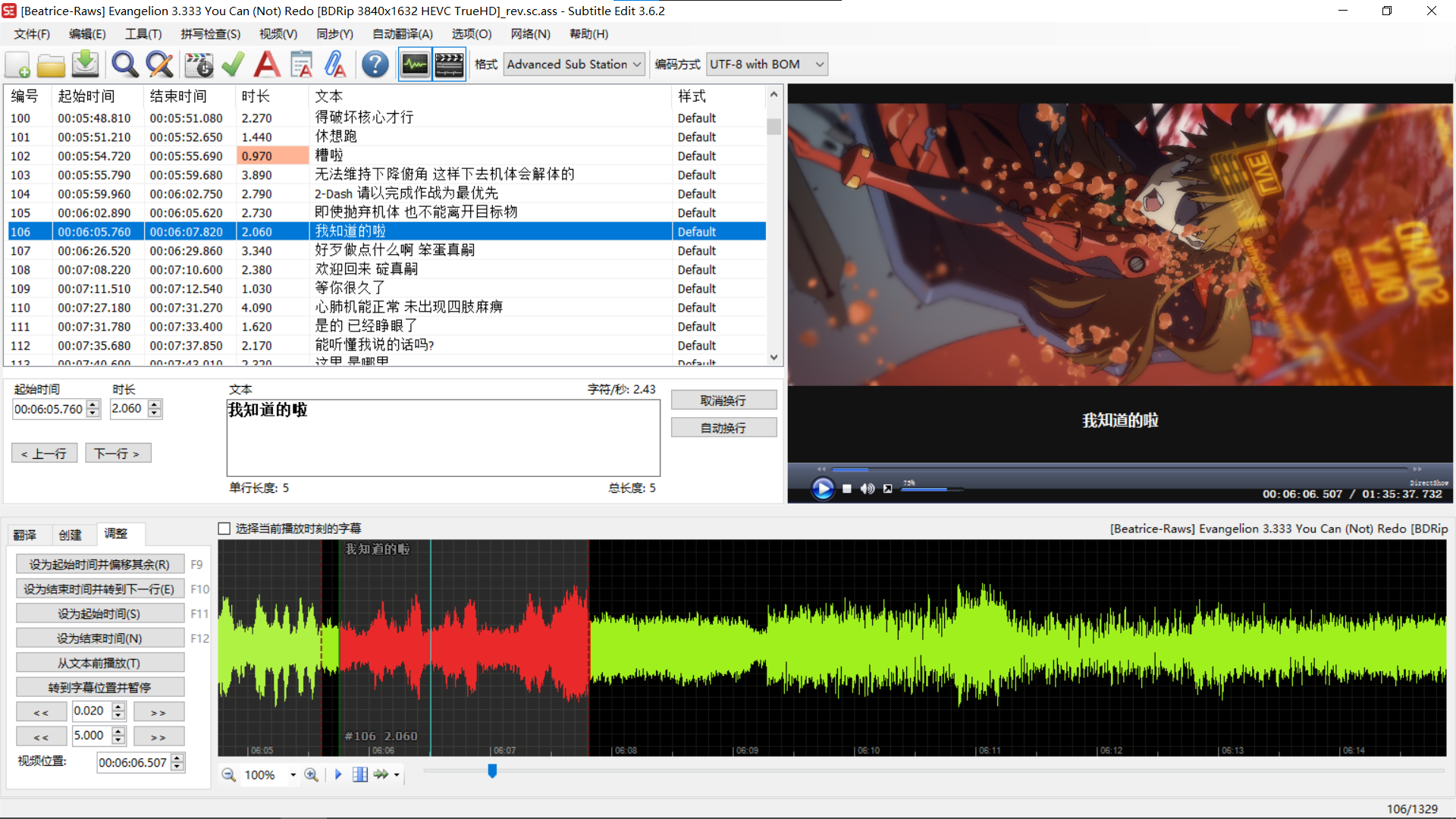Click 设为起始时间并偏移其余(R) button
This screenshot has width=1456, height=819.
click(100, 564)
